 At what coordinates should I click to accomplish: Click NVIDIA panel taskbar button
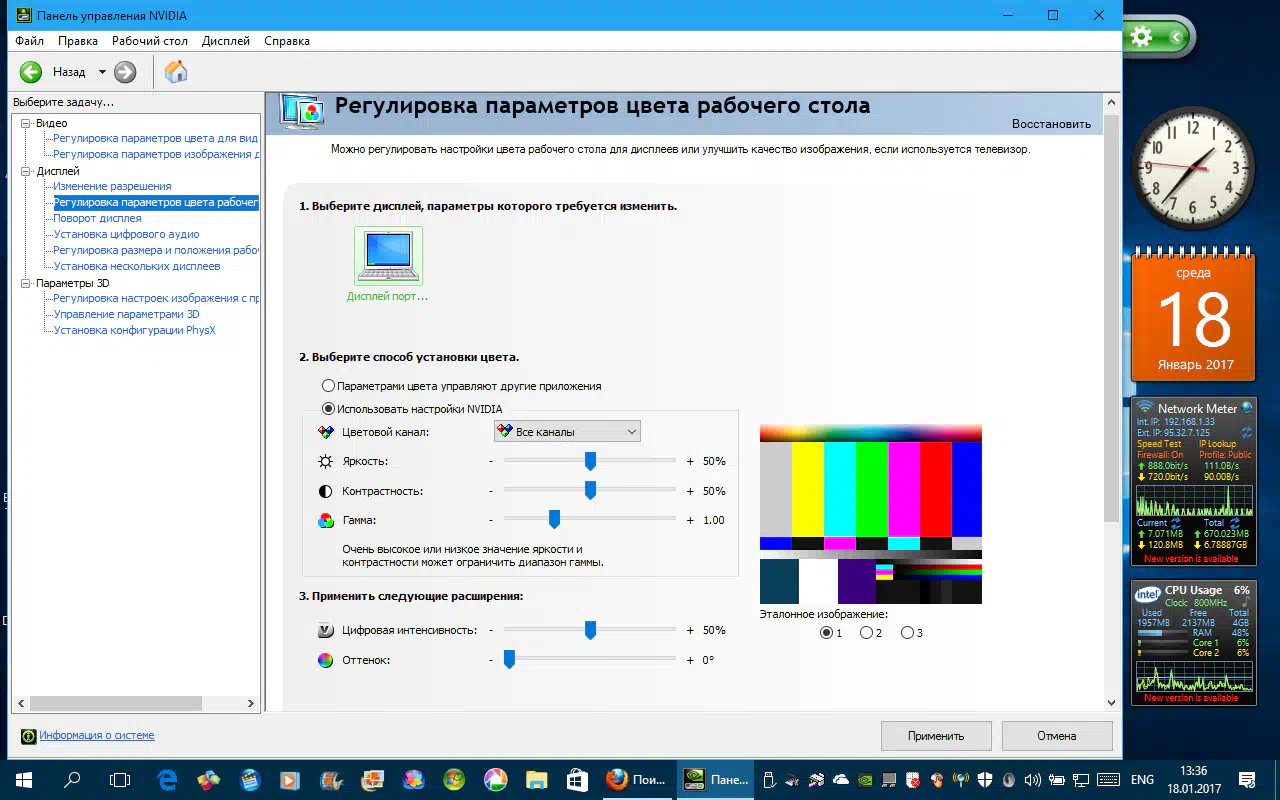pyautogui.click(x=714, y=780)
